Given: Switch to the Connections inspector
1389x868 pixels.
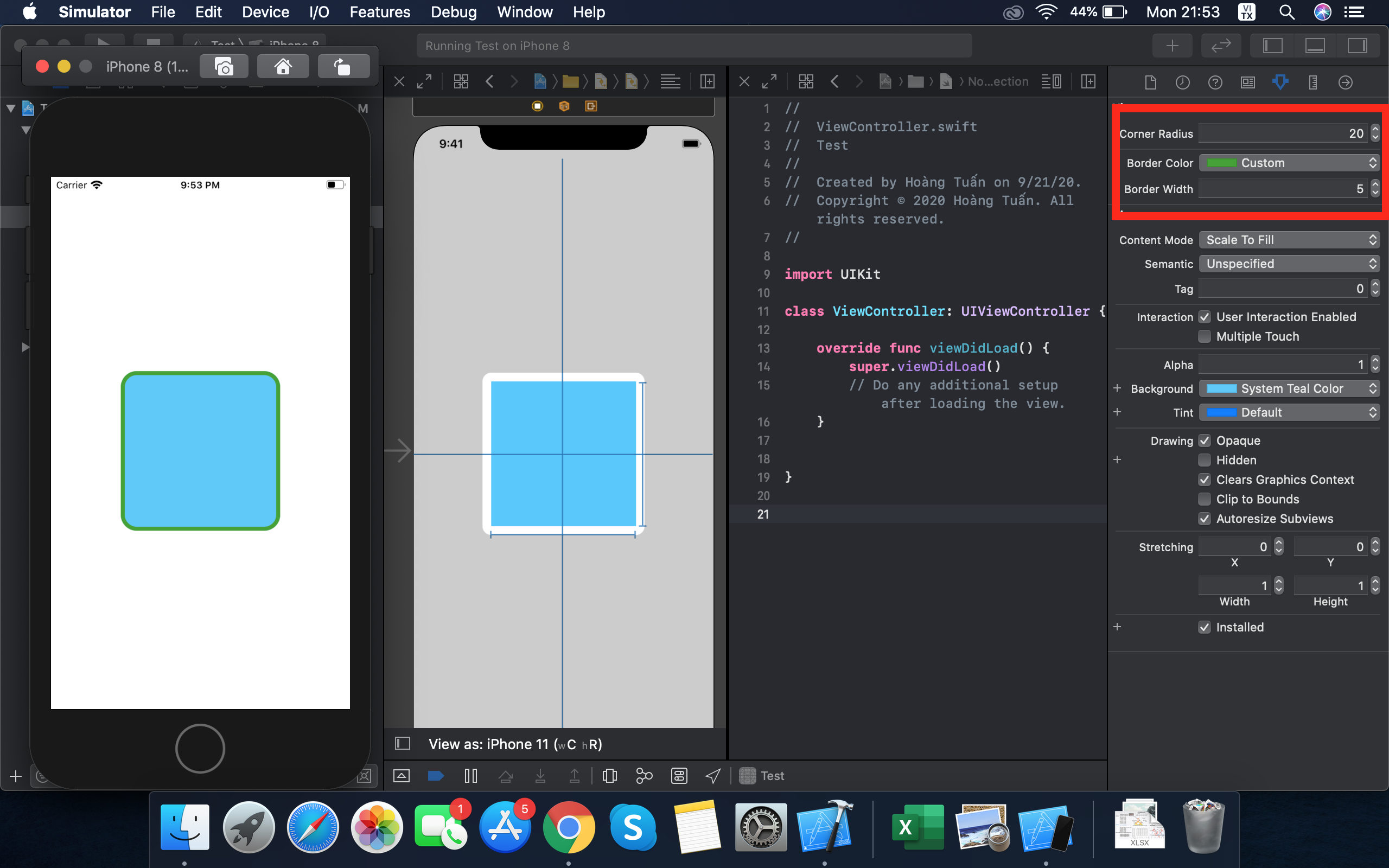Looking at the screenshot, I should click(x=1346, y=82).
